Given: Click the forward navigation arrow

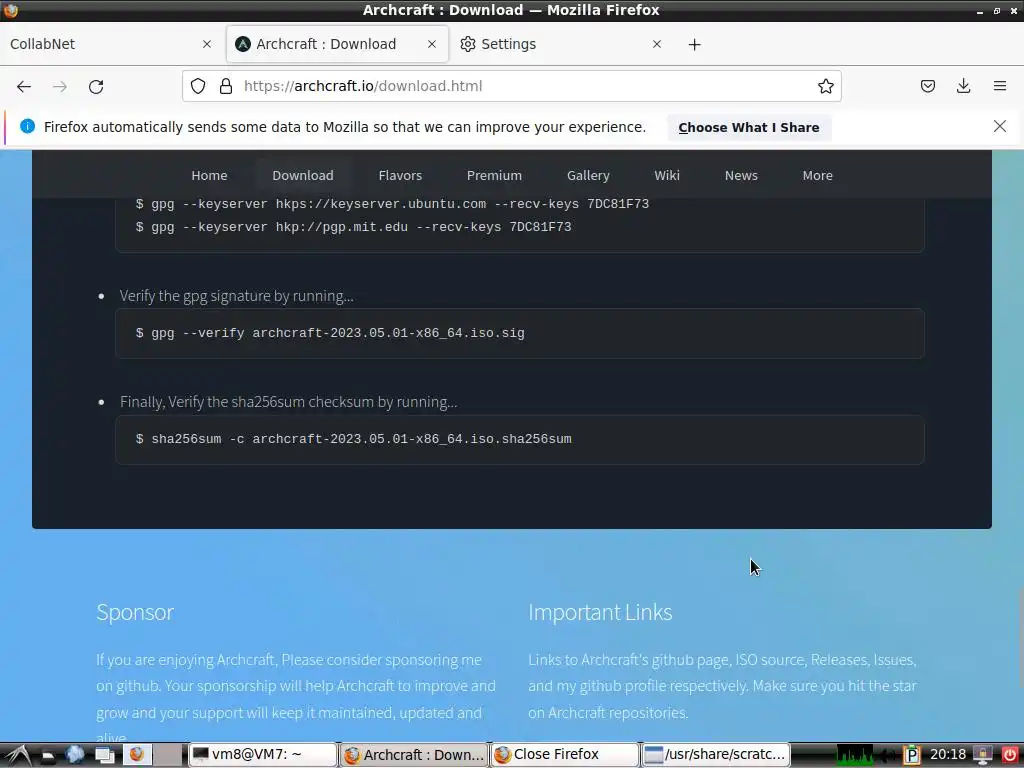Looking at the screenshot, I should coord(60,86).
